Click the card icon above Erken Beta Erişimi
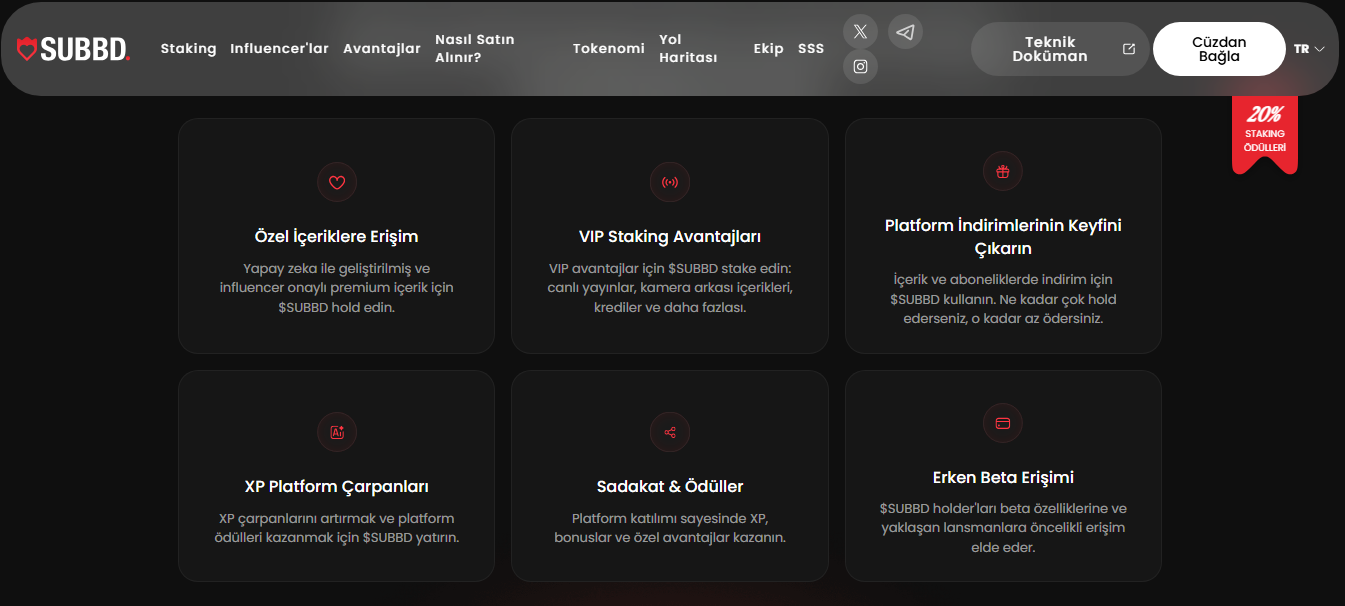 tap(1003, 423)
